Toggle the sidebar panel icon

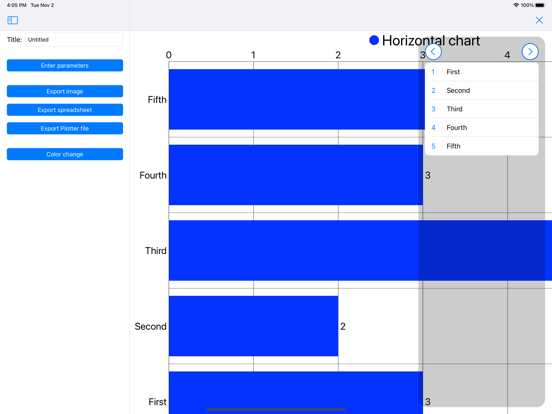point(13,20)
